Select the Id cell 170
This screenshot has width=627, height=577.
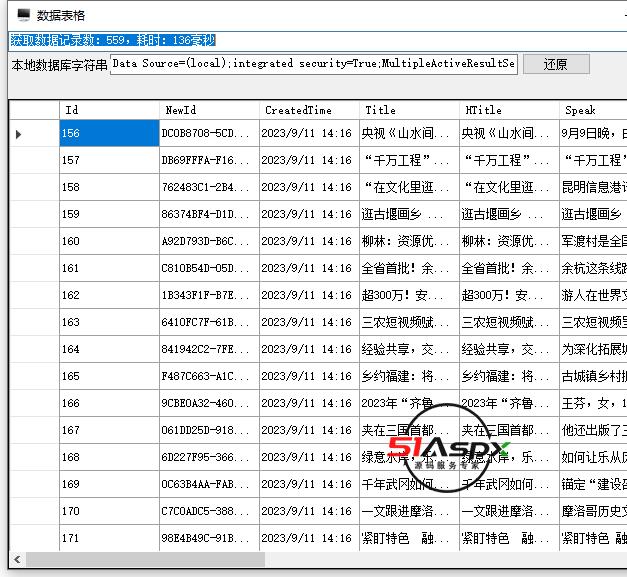[109, 511]
